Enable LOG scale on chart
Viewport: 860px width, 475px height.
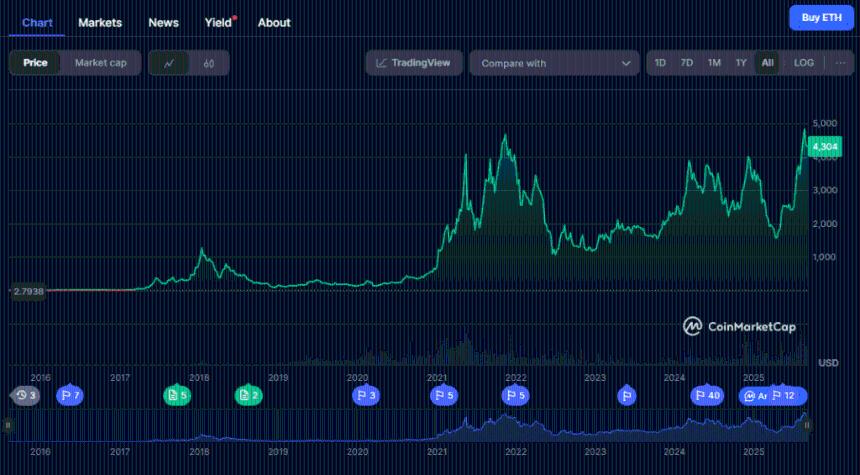tap(804, 63)
